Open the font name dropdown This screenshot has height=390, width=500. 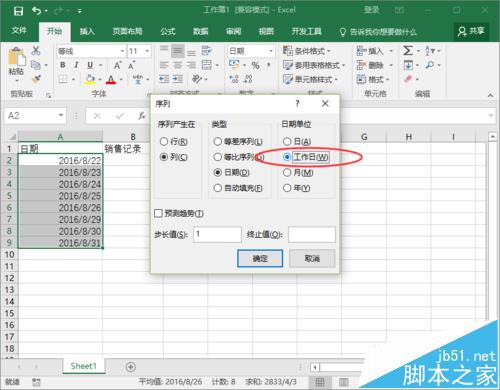pos(122,51)
